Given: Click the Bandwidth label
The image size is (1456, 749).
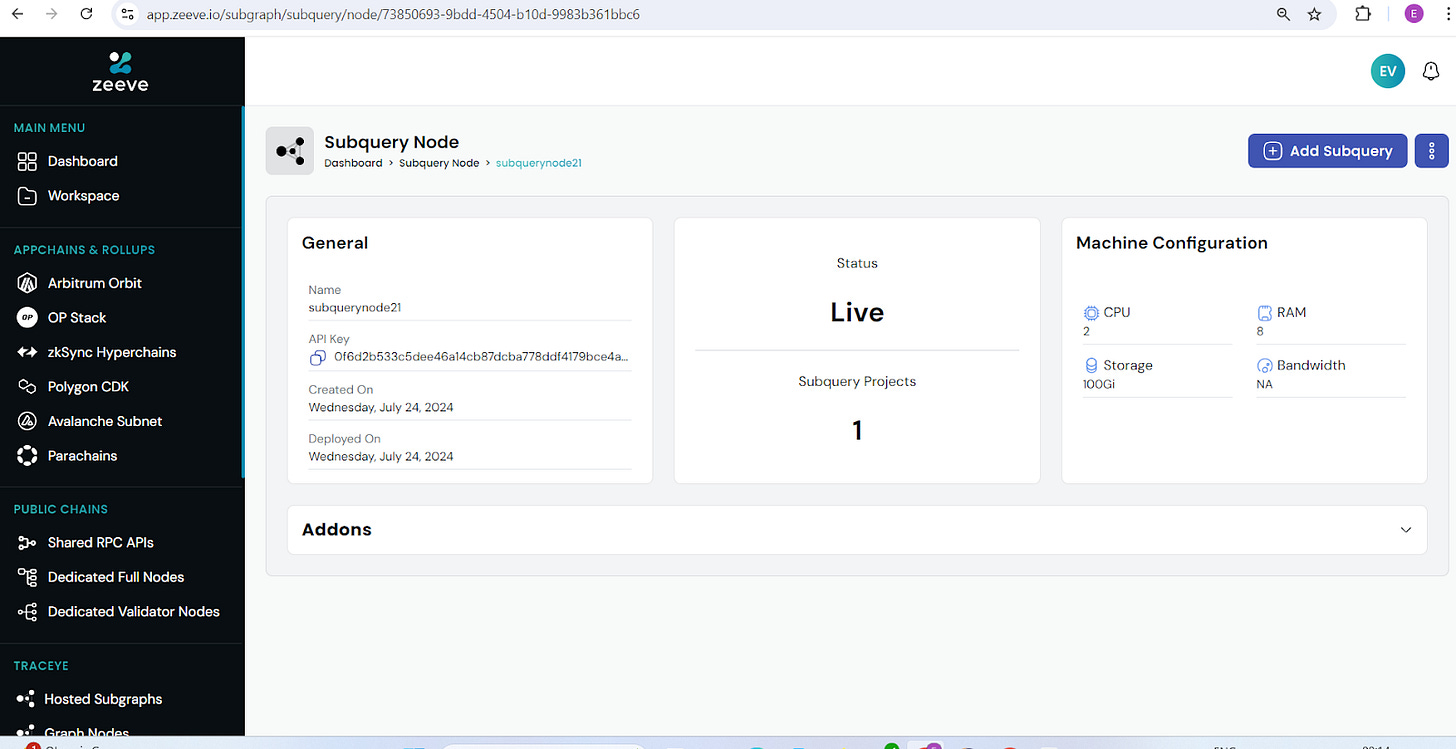Looking at the screenshot, I should 1311,365.
